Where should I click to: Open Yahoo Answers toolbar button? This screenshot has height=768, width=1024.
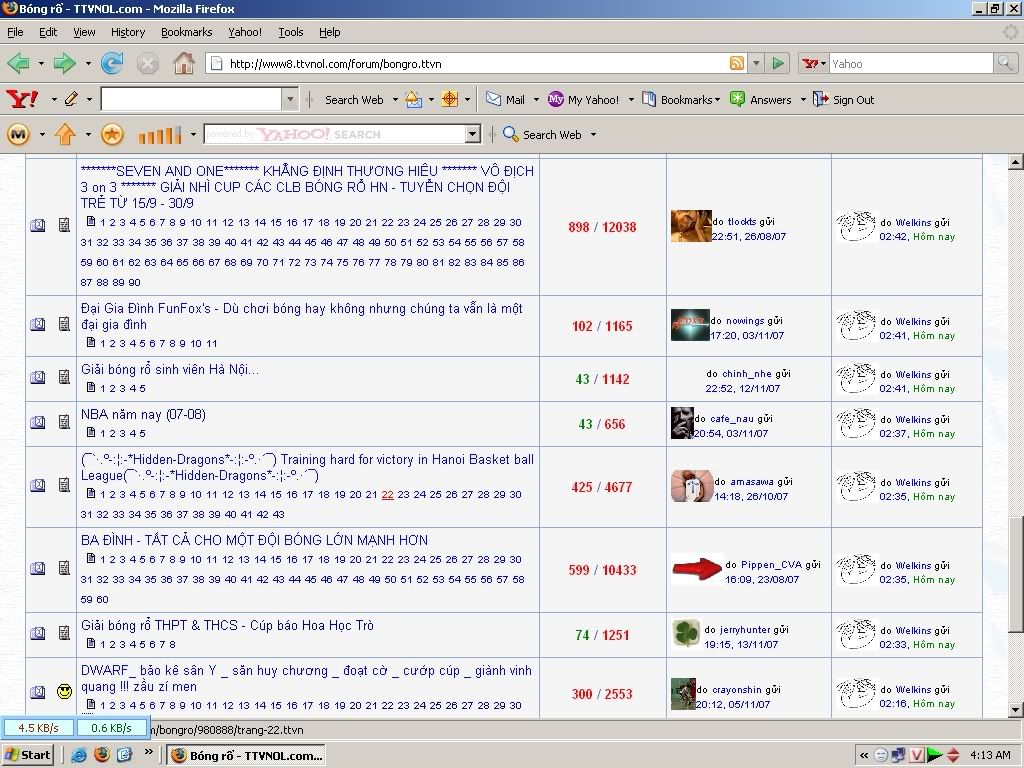(x=761, y=99)
